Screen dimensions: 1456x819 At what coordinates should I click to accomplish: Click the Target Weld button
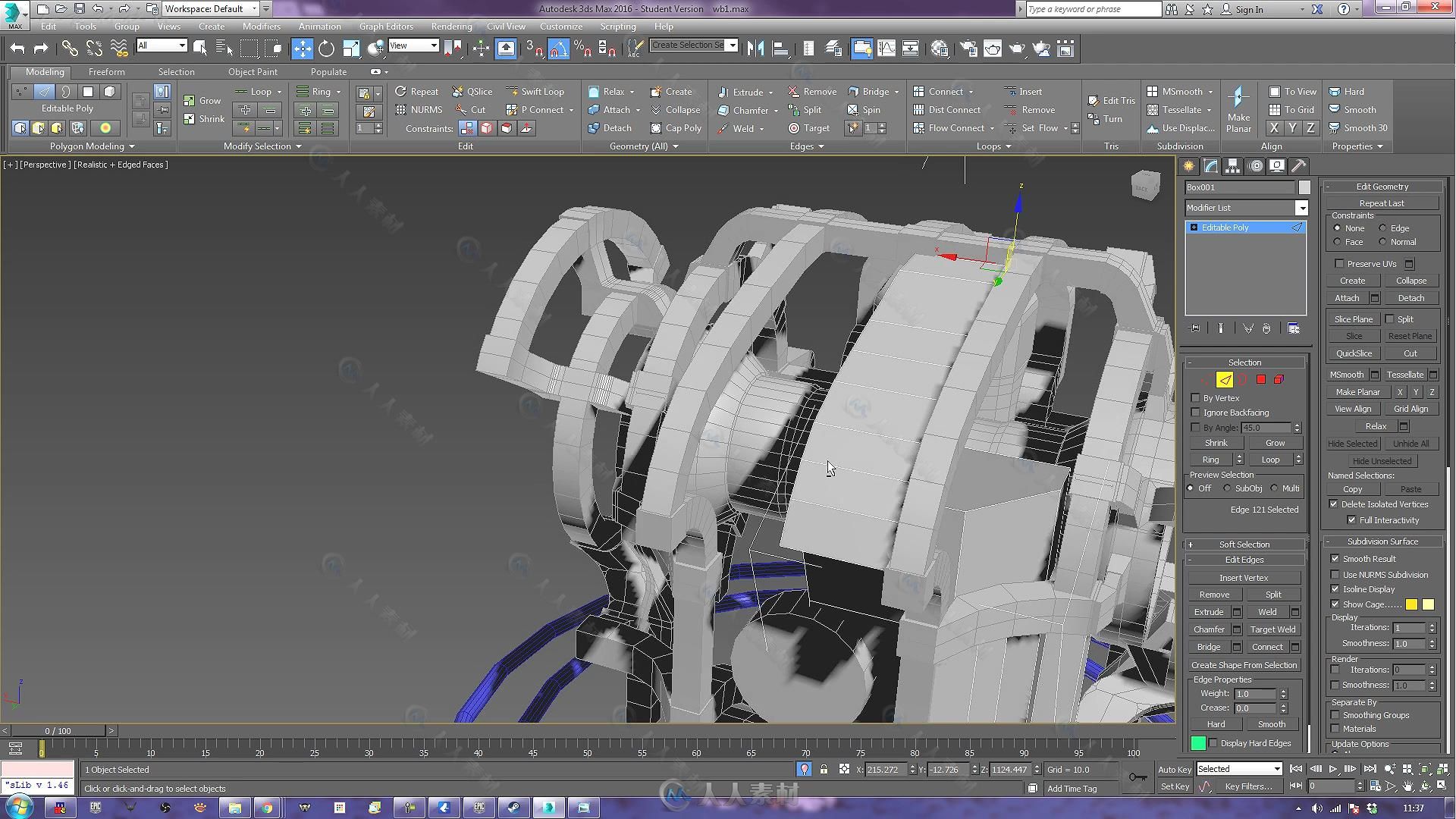tap(1273, 629)
